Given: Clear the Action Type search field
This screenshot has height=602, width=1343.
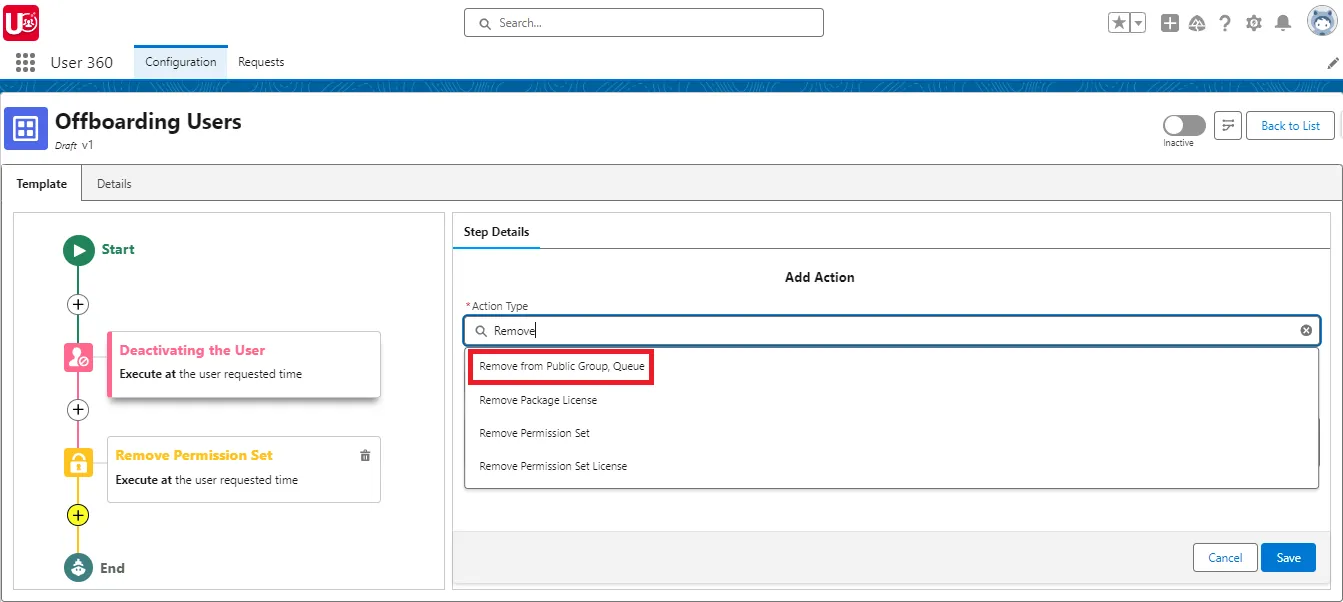Looking at the screenshot, I should [x=1306, y=330].
